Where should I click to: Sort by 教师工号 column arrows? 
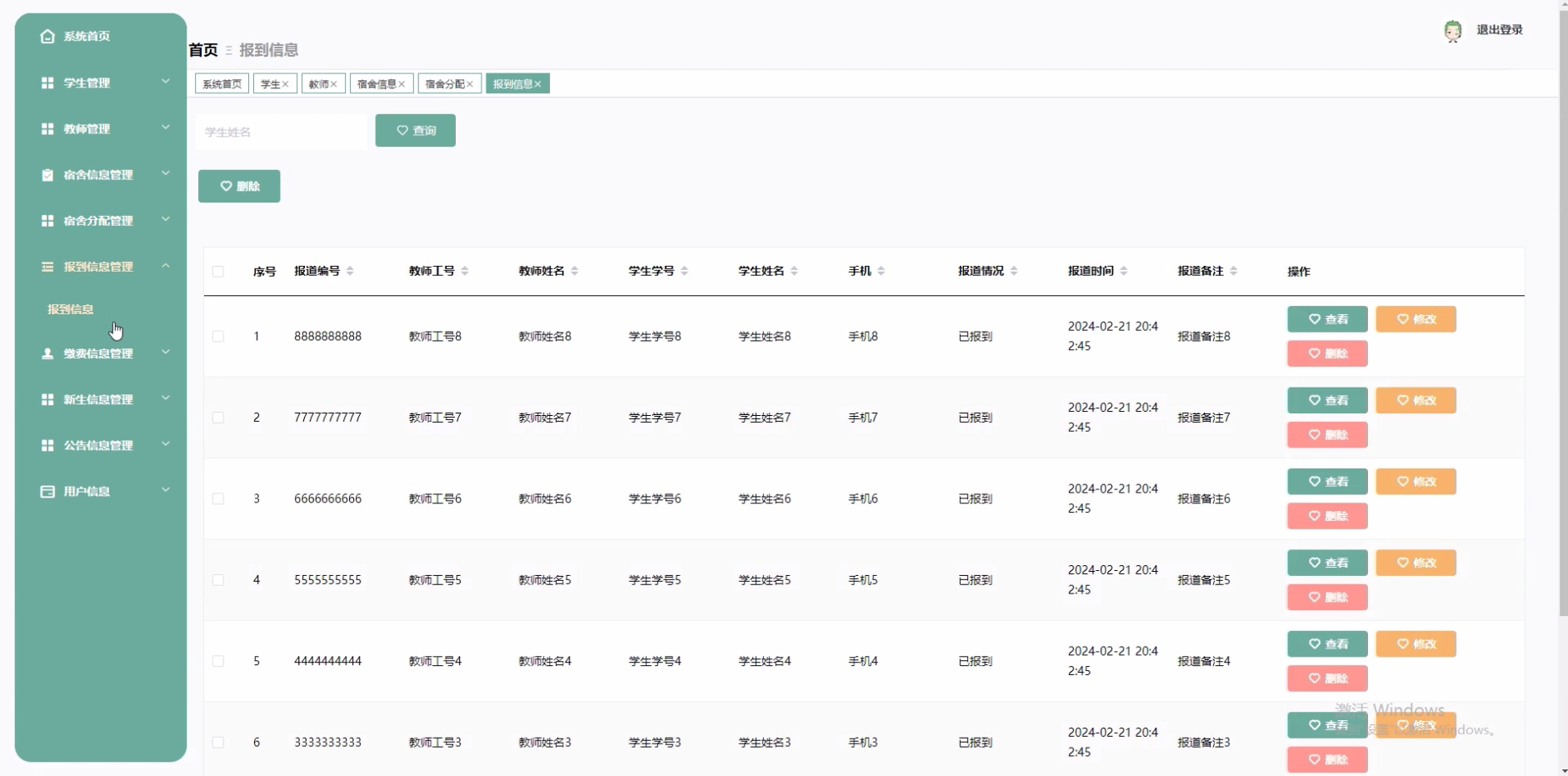[x=465, y=271]
